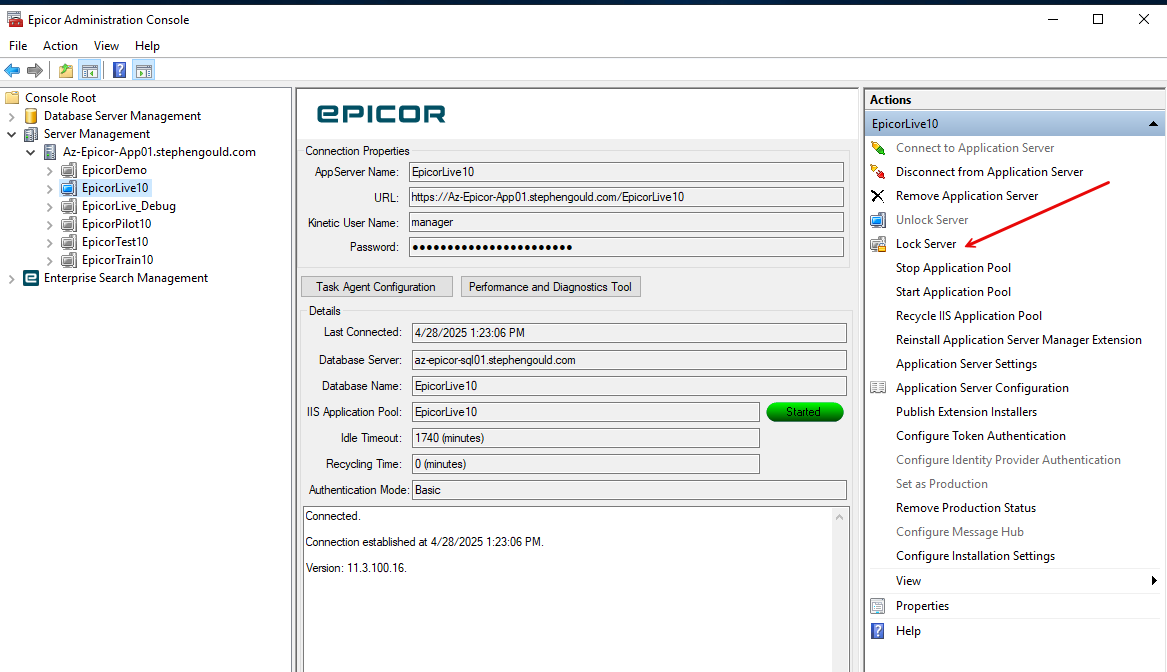The width and height of the screenshot is (1167, 672).
Task: Click the Disconnect from Application Server icon
Action: [x=878, y=172]
